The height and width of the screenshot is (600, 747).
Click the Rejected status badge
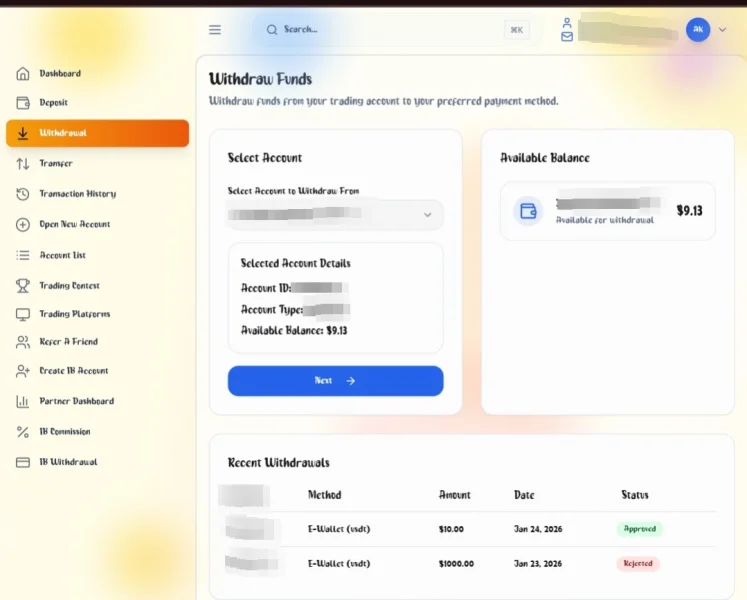pyautogui.click(x=638, y=564)
